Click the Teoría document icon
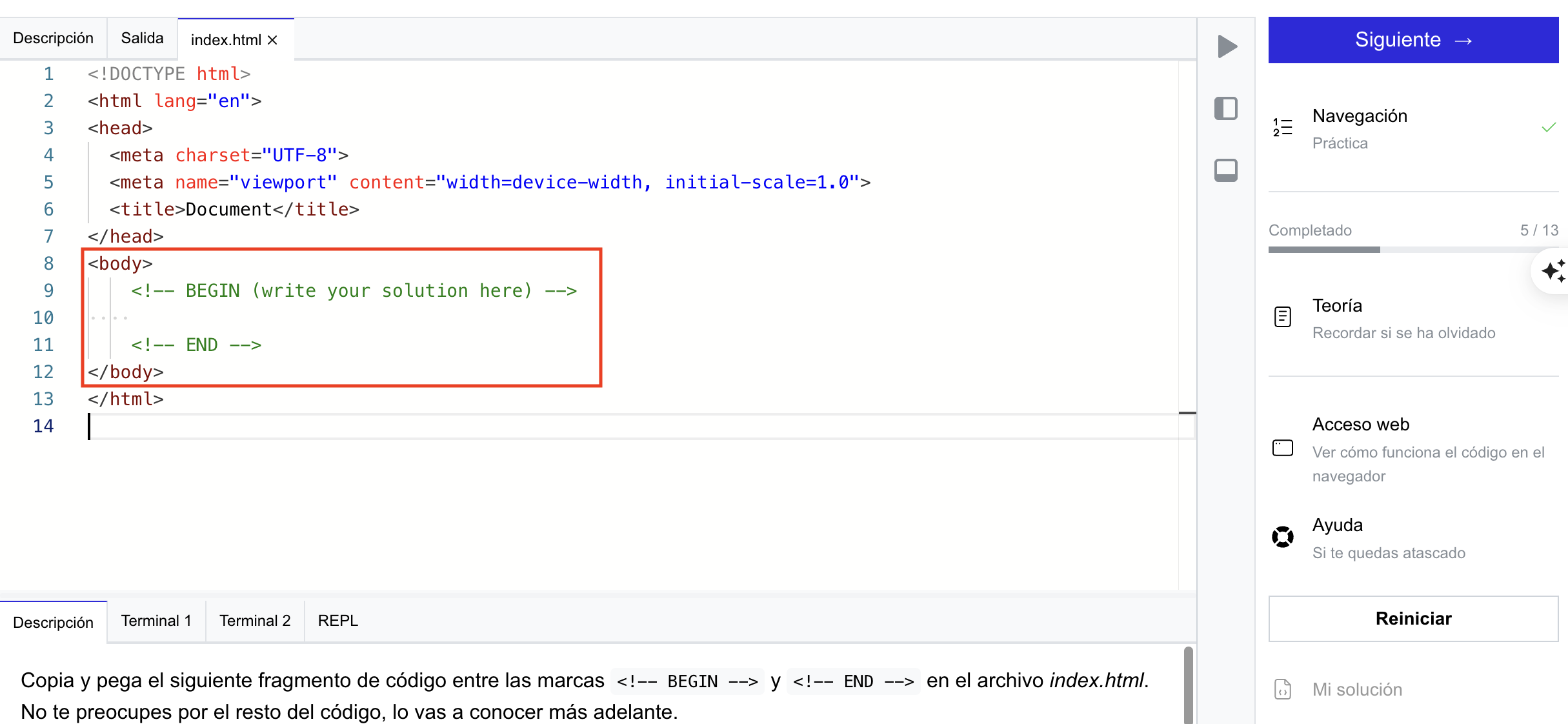The height and width of the screenshot is (724, 1568). pyautogui.click(x=1282, y=317)
